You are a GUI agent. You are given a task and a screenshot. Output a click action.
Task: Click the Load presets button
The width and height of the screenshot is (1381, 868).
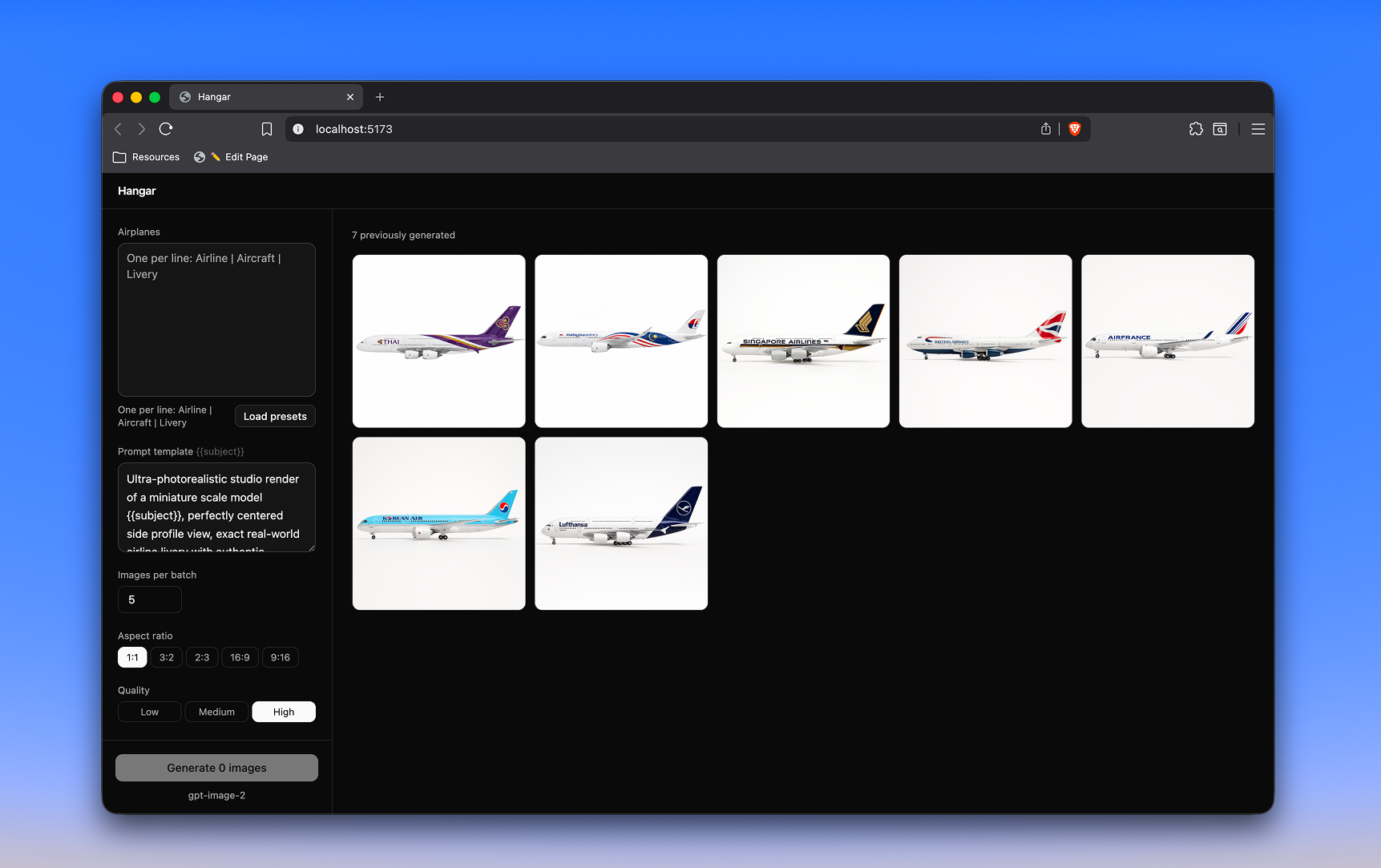tap(275, 417)
